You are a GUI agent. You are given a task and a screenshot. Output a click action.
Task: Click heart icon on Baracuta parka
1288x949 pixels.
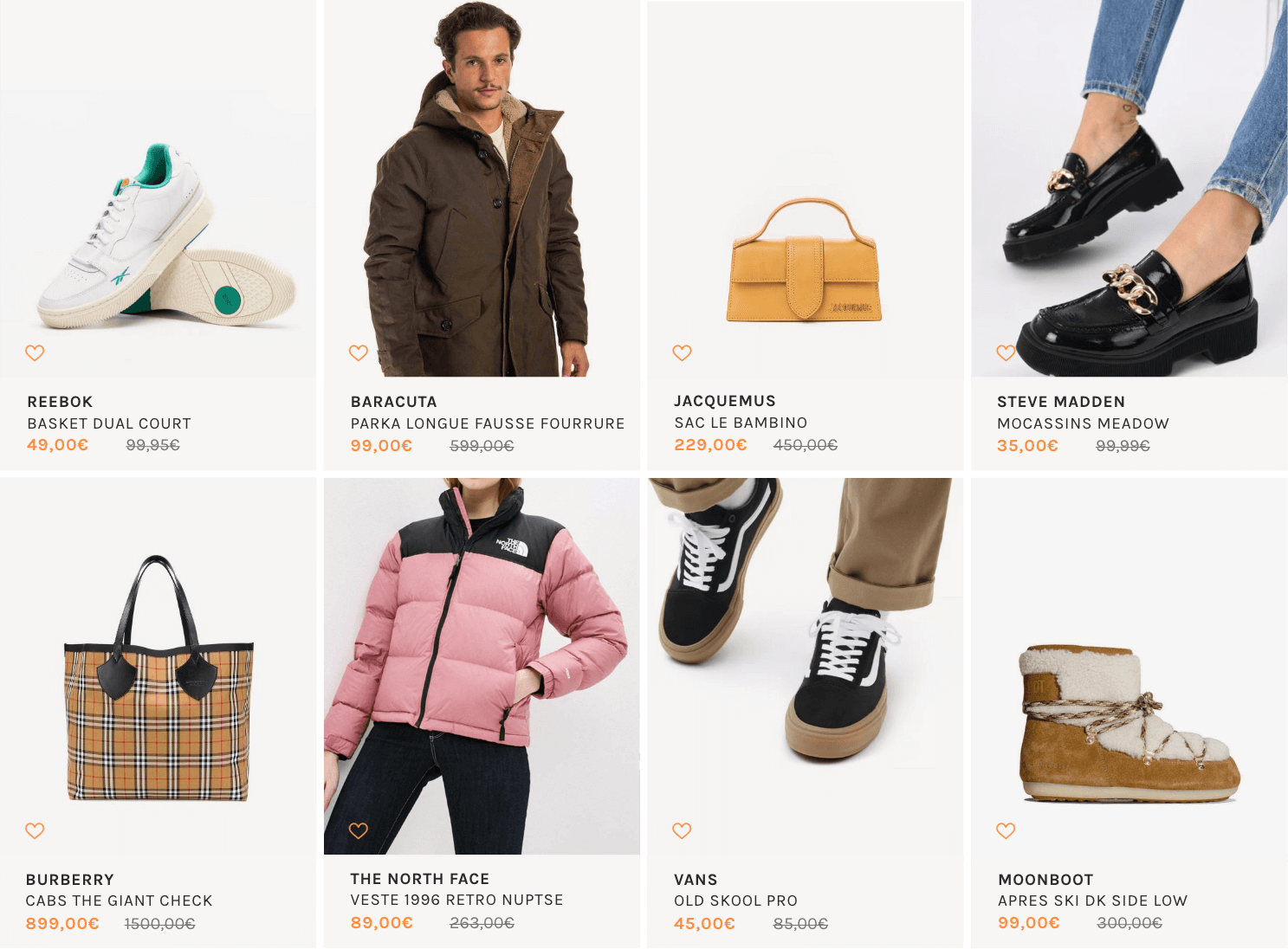pyautogui.click(x=359, y=352)
